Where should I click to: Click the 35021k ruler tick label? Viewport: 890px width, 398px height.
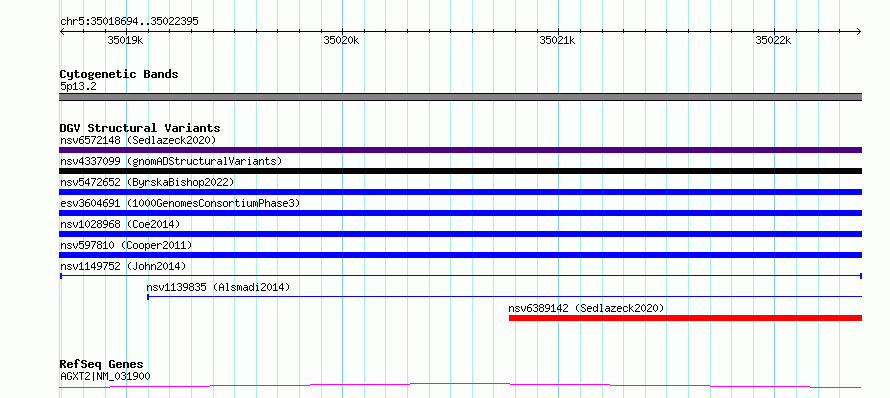pyautogui.click(x=557, y=41)
